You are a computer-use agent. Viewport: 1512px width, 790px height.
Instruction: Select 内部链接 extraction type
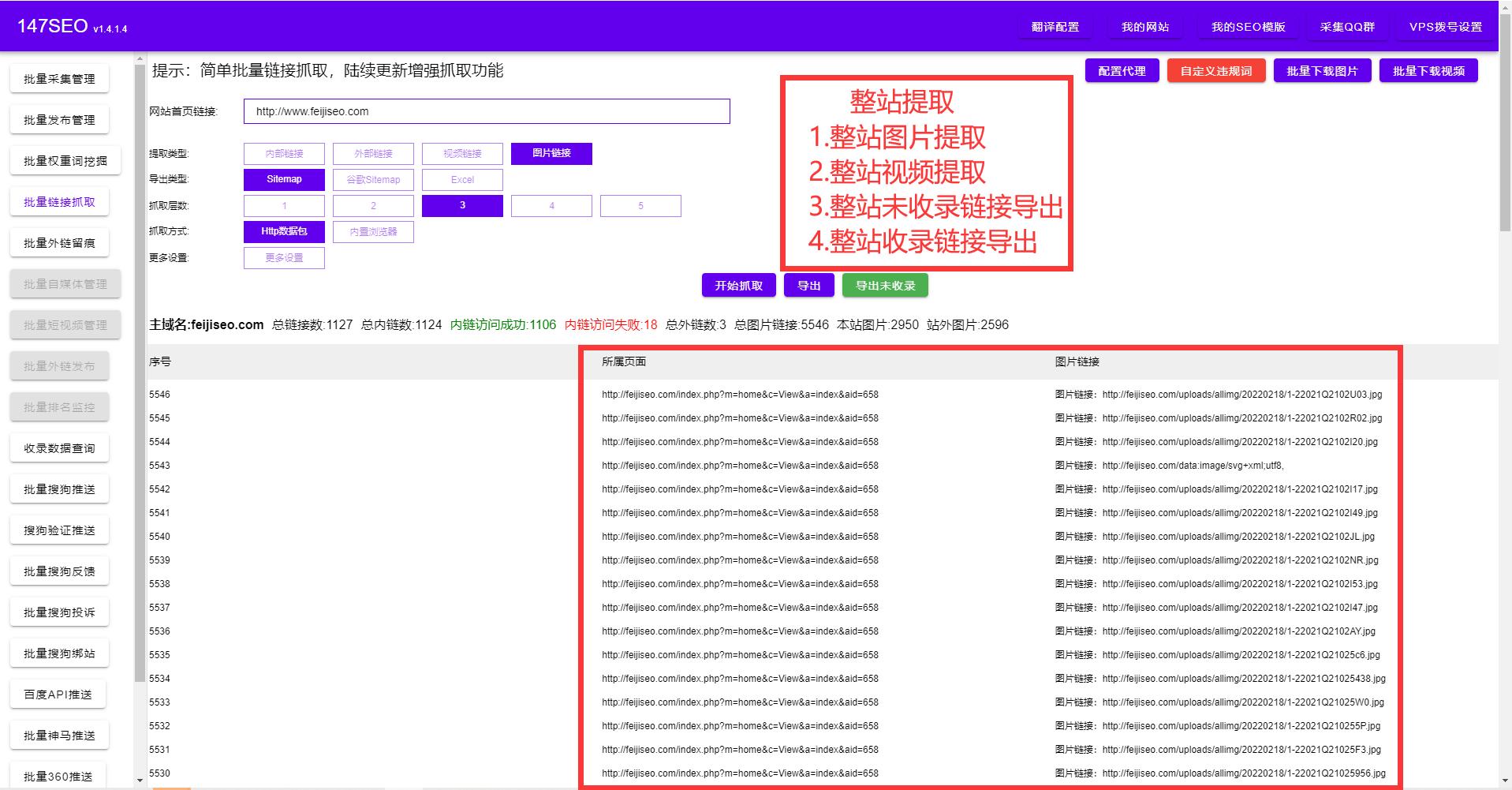click(284, 153)
